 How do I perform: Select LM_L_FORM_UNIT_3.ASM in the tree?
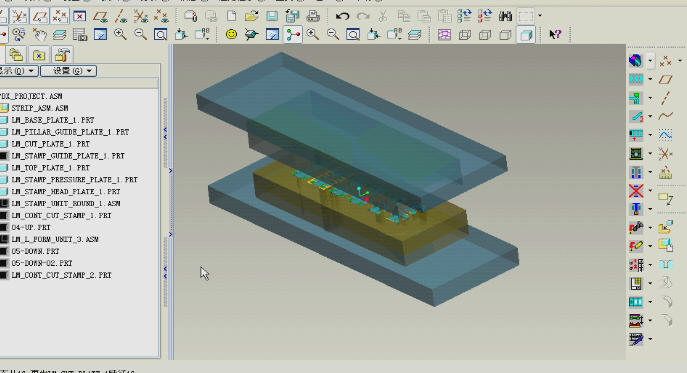[x=55, y=239]
